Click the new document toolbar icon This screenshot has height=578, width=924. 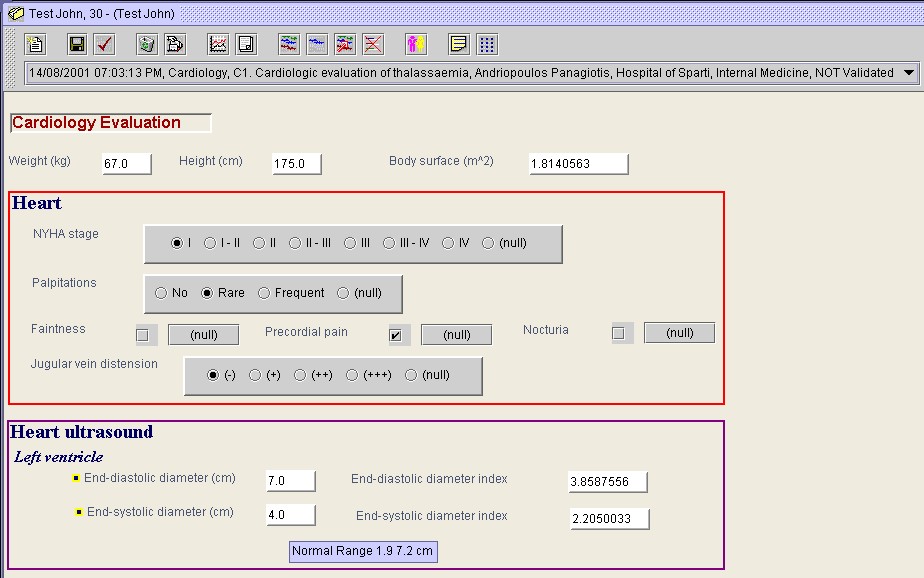pyautogui.click(x=35, y=44)
